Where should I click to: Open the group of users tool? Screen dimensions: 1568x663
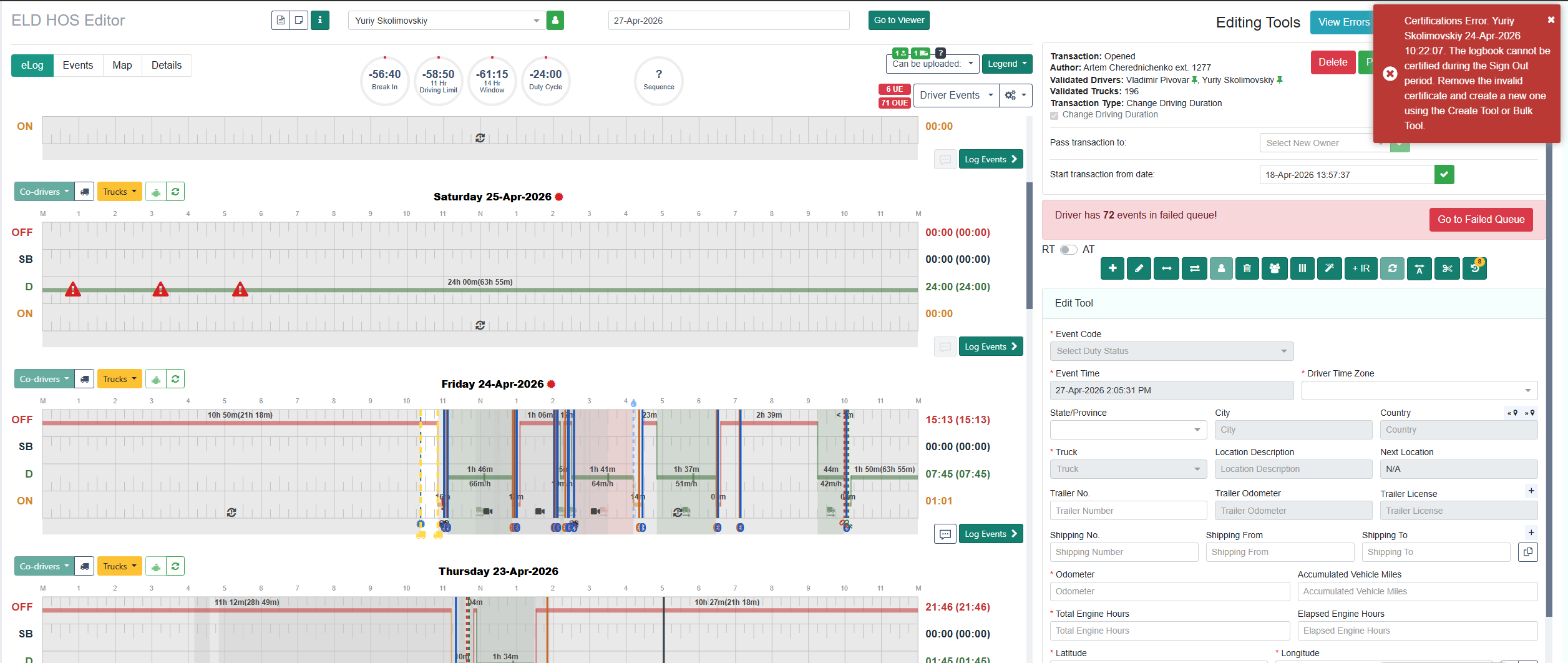[1275, 268]
